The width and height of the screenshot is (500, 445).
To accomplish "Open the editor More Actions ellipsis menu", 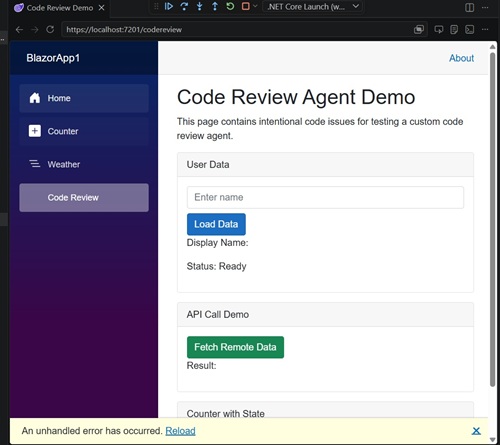I will 485,7.
